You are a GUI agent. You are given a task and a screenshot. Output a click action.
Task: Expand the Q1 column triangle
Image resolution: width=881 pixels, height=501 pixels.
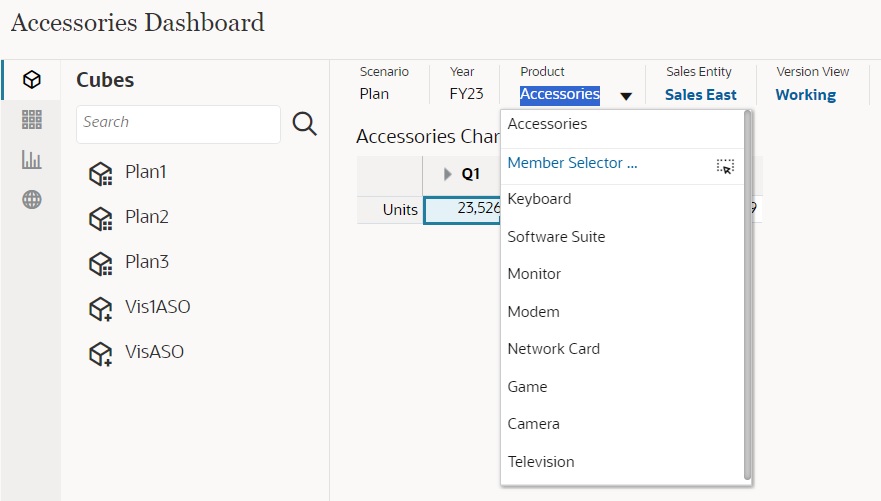(x=447, y=174)
